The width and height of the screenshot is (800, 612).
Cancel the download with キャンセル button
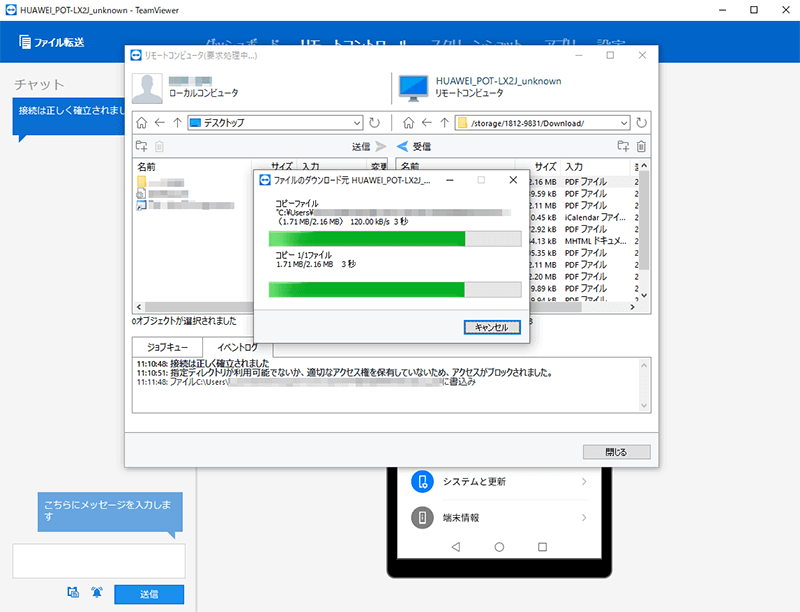pyautogui.click(x=492, y=327)
